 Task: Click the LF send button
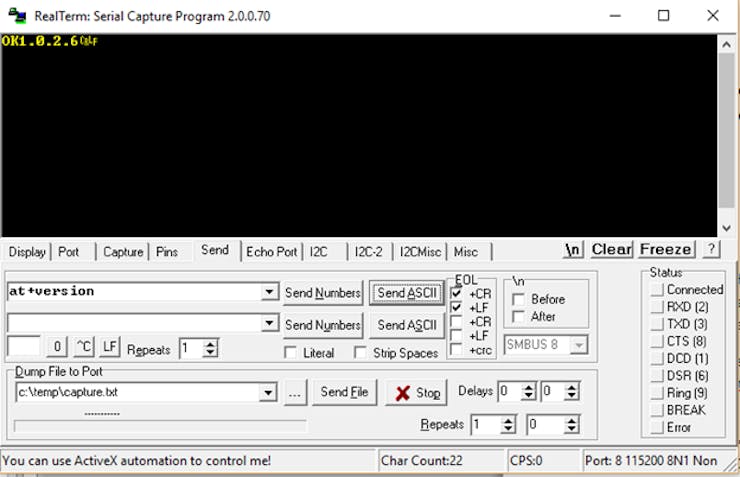tap(109, 347)
